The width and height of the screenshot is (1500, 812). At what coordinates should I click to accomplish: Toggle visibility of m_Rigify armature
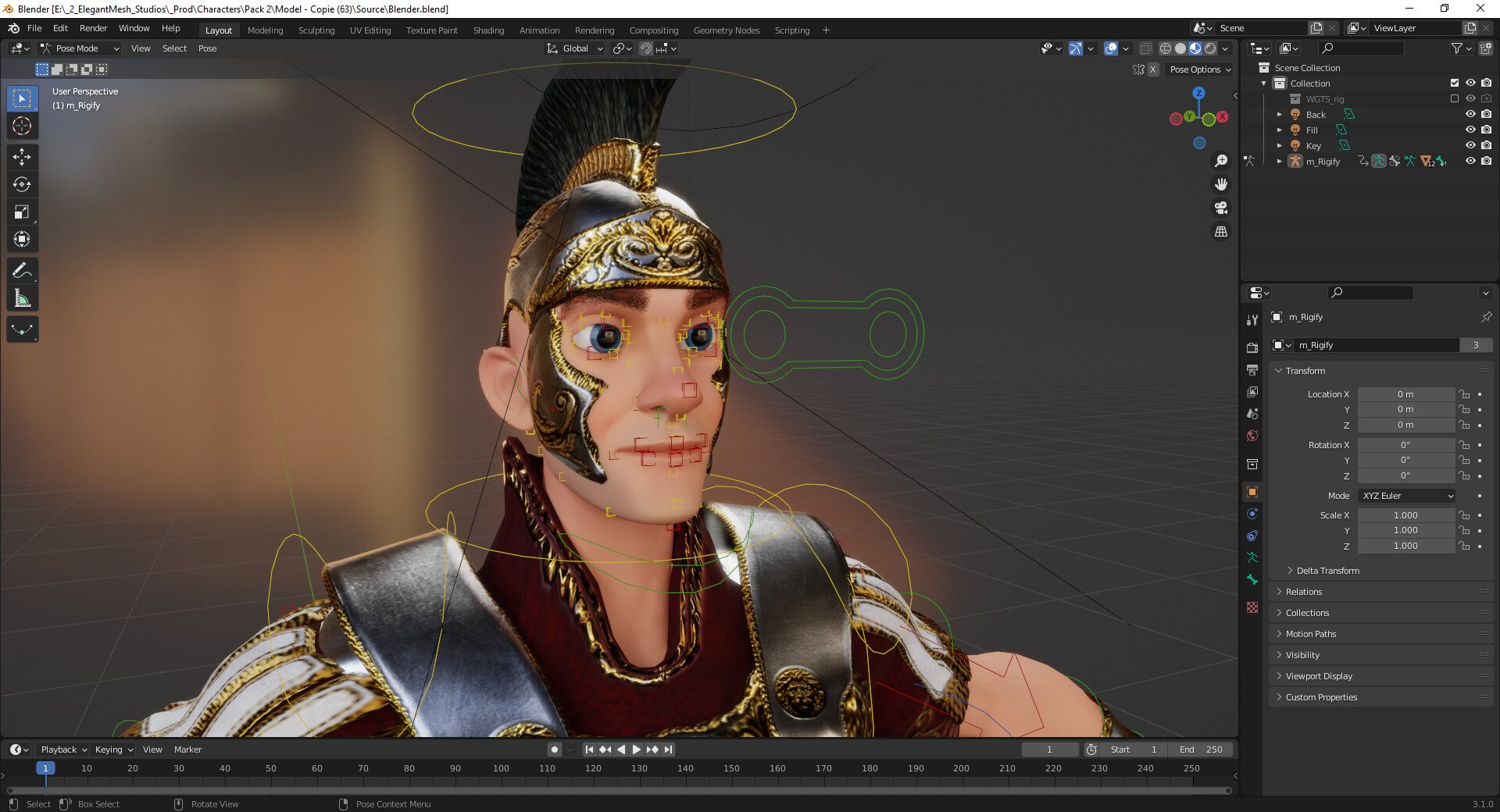tap(1470, 162)
